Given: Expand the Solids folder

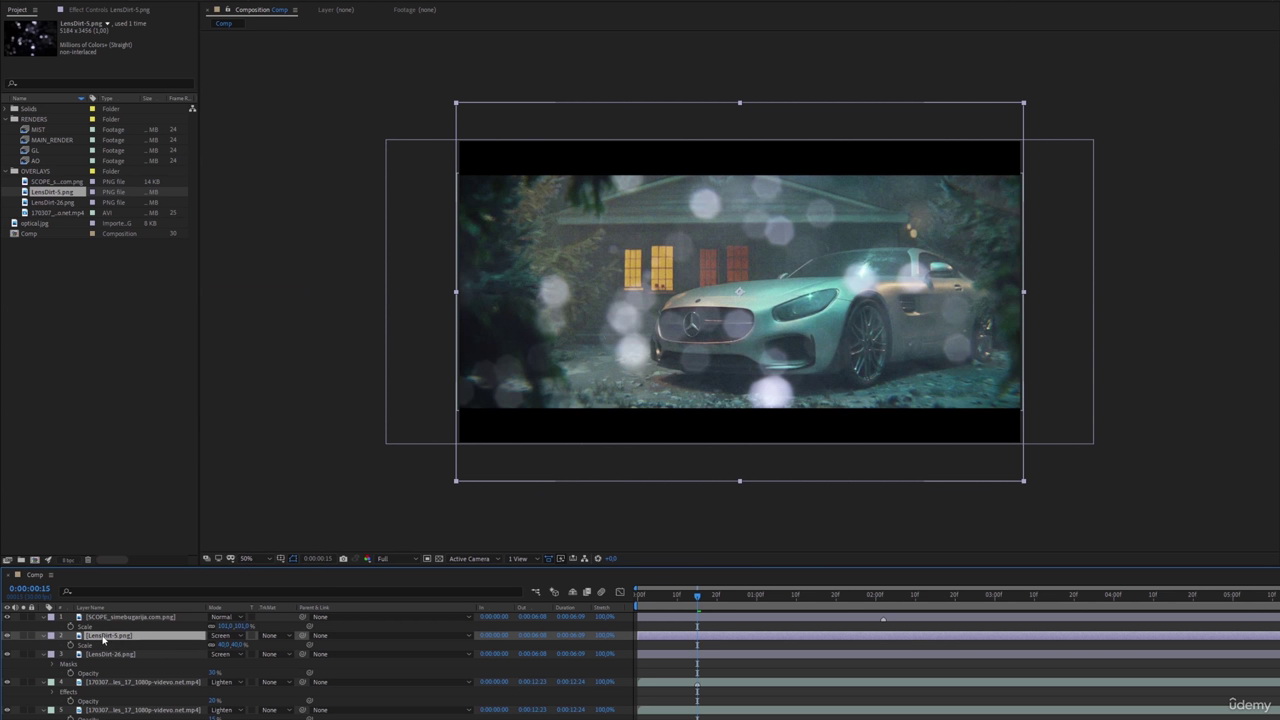Looking at the screenshot, I should click(6, 109).
